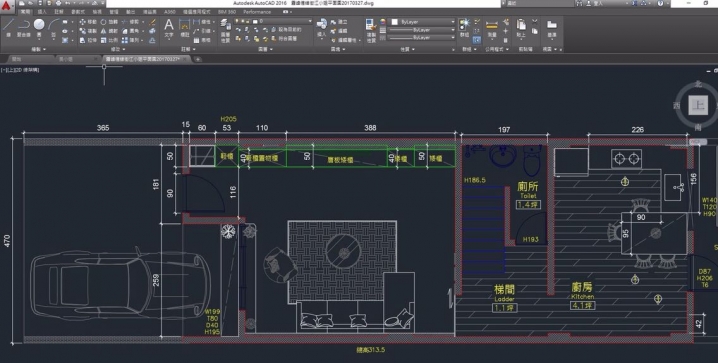This screenshot has height=363, width=720.
Task: Open the ByLayer color dropdown
Action: [422, 22]
